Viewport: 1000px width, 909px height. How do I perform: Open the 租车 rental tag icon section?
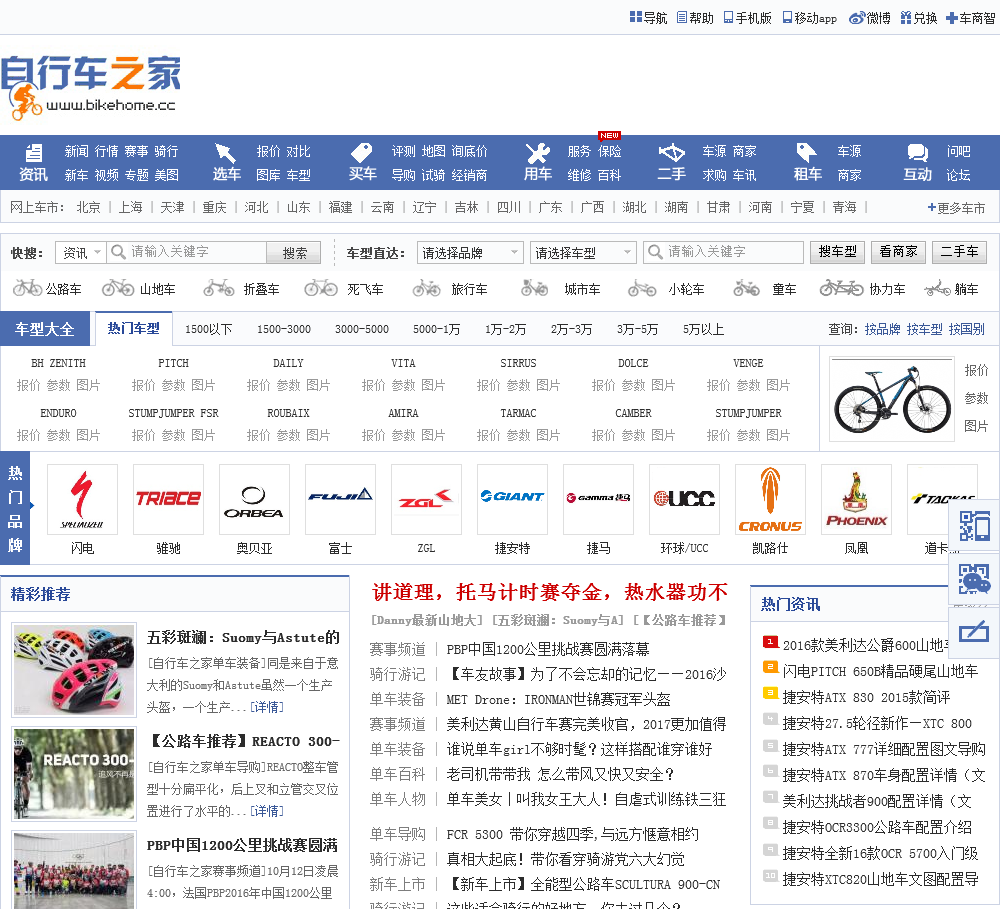click(807, 163)
